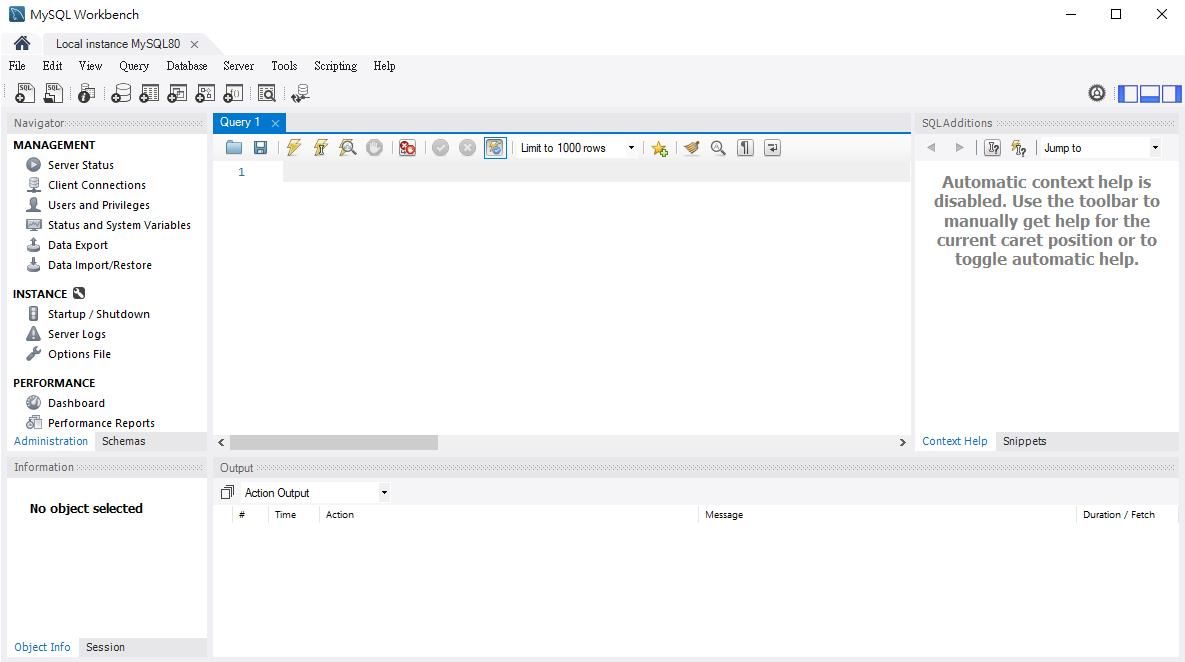This screenshot has height=662, width=1185.
Task: Open Workbench preferences gear icon
Action: point(1097,93)
